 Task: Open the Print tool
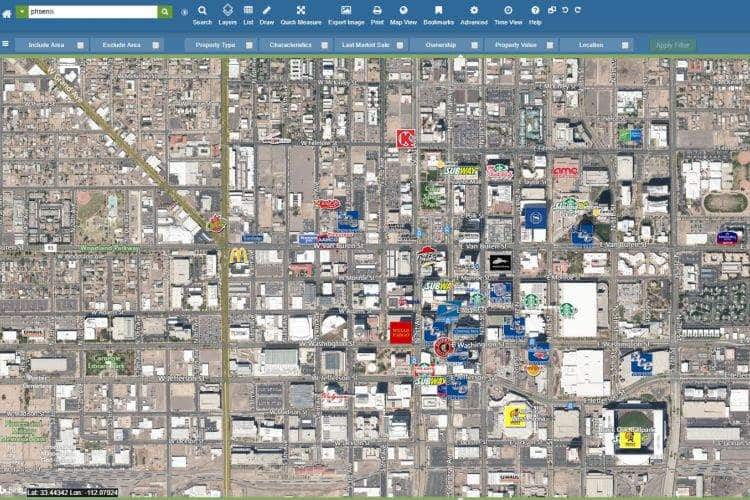377,15
